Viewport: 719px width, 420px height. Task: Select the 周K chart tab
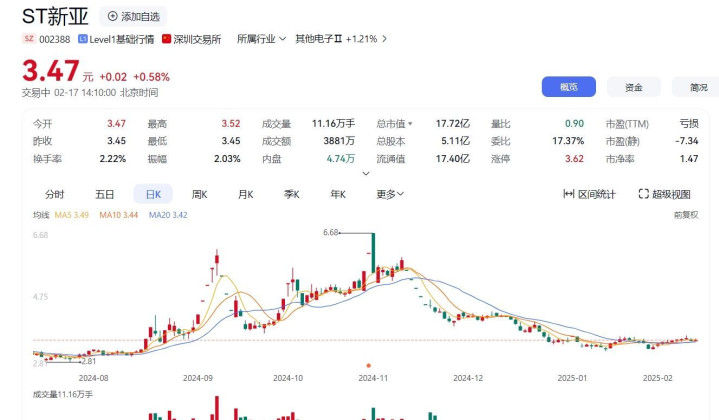tap(199, 194)
